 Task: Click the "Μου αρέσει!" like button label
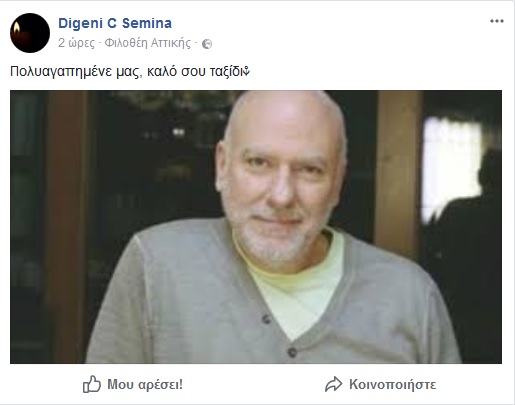pyautogui.click(x=145, y=384)
